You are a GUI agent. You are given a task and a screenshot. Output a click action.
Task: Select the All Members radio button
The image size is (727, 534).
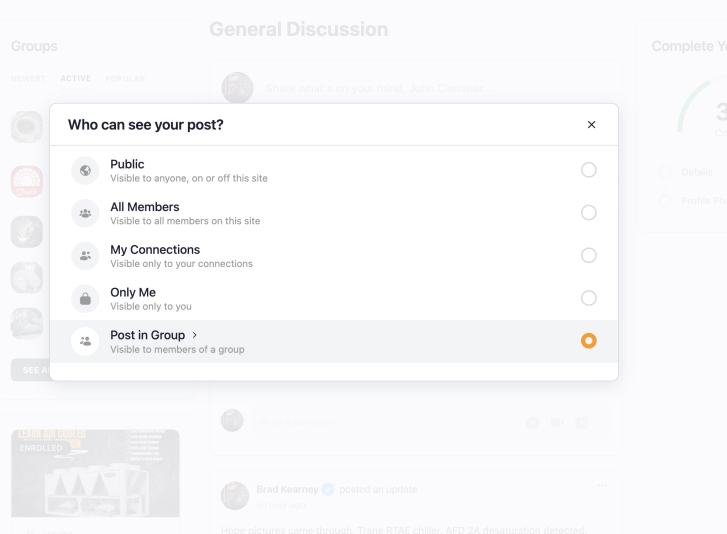coord(589,213)
